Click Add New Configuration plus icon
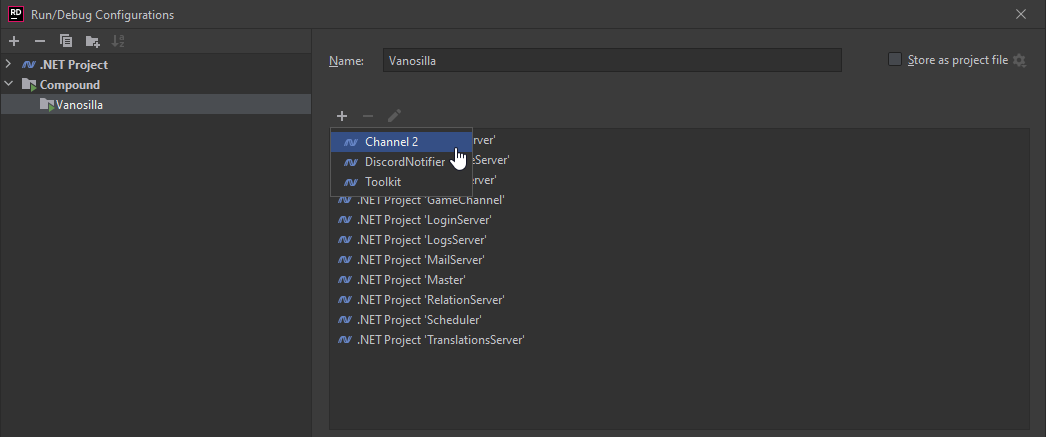Viewport: 1046px width, 437px height. (x=14, y=41)
